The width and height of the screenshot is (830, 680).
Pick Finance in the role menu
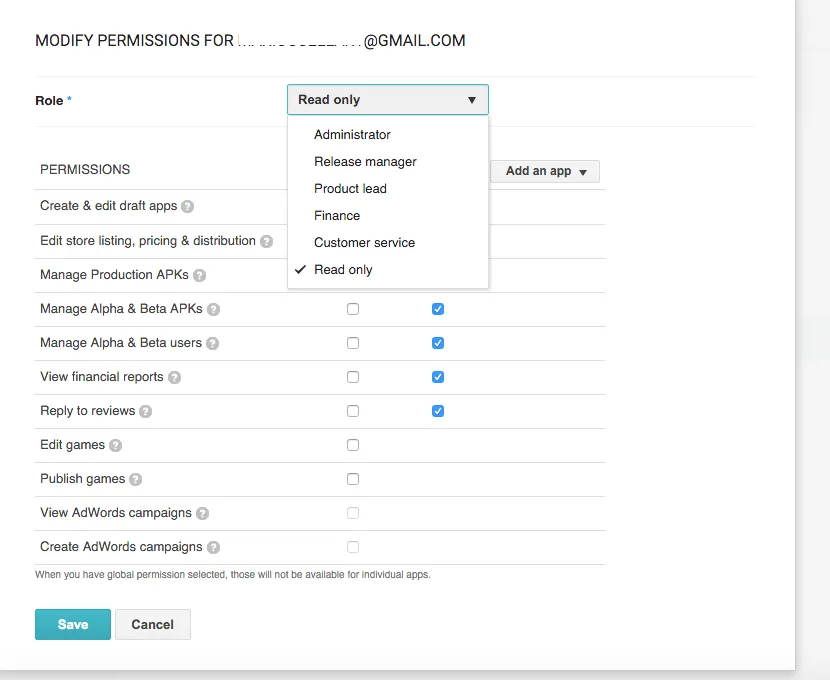click(x=337, y=215)
